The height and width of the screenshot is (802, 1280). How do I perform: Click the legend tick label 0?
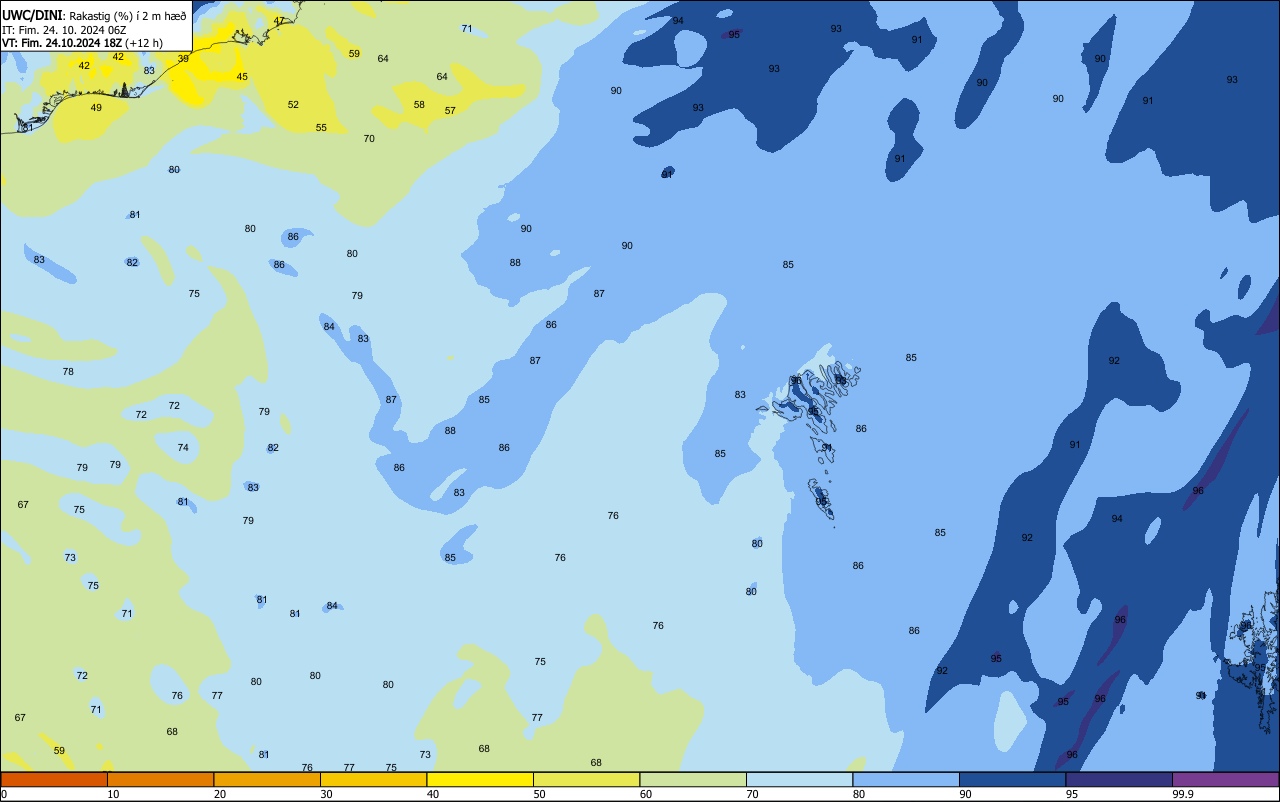[4, 794]
